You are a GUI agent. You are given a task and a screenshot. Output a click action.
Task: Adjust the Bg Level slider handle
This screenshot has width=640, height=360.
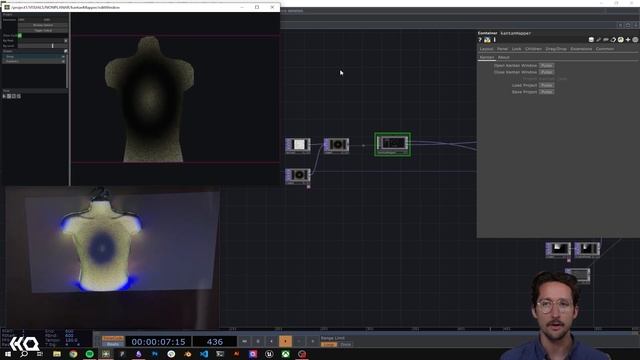coord(53,46)
